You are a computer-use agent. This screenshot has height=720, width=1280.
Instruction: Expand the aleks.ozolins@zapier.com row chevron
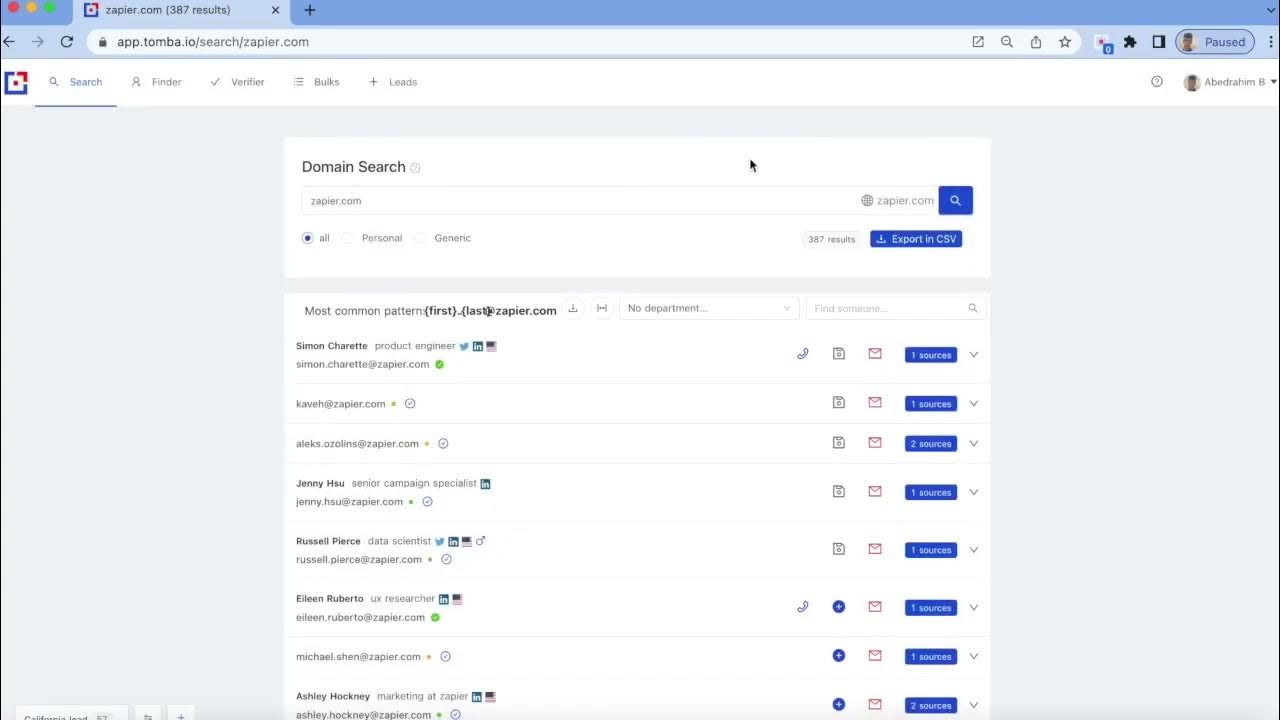coord(974,443)
